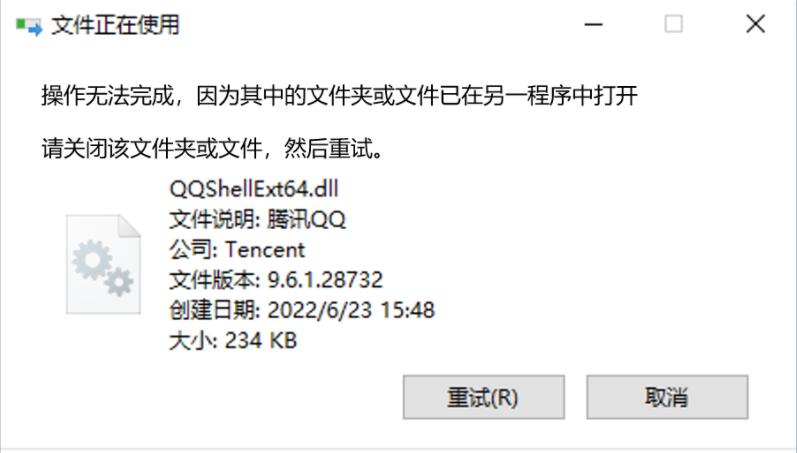Image resolution: width=797 pixels, height=453 pixels.
Task: Click the file version 9.6.1.28732
Action: pos(325,280)
